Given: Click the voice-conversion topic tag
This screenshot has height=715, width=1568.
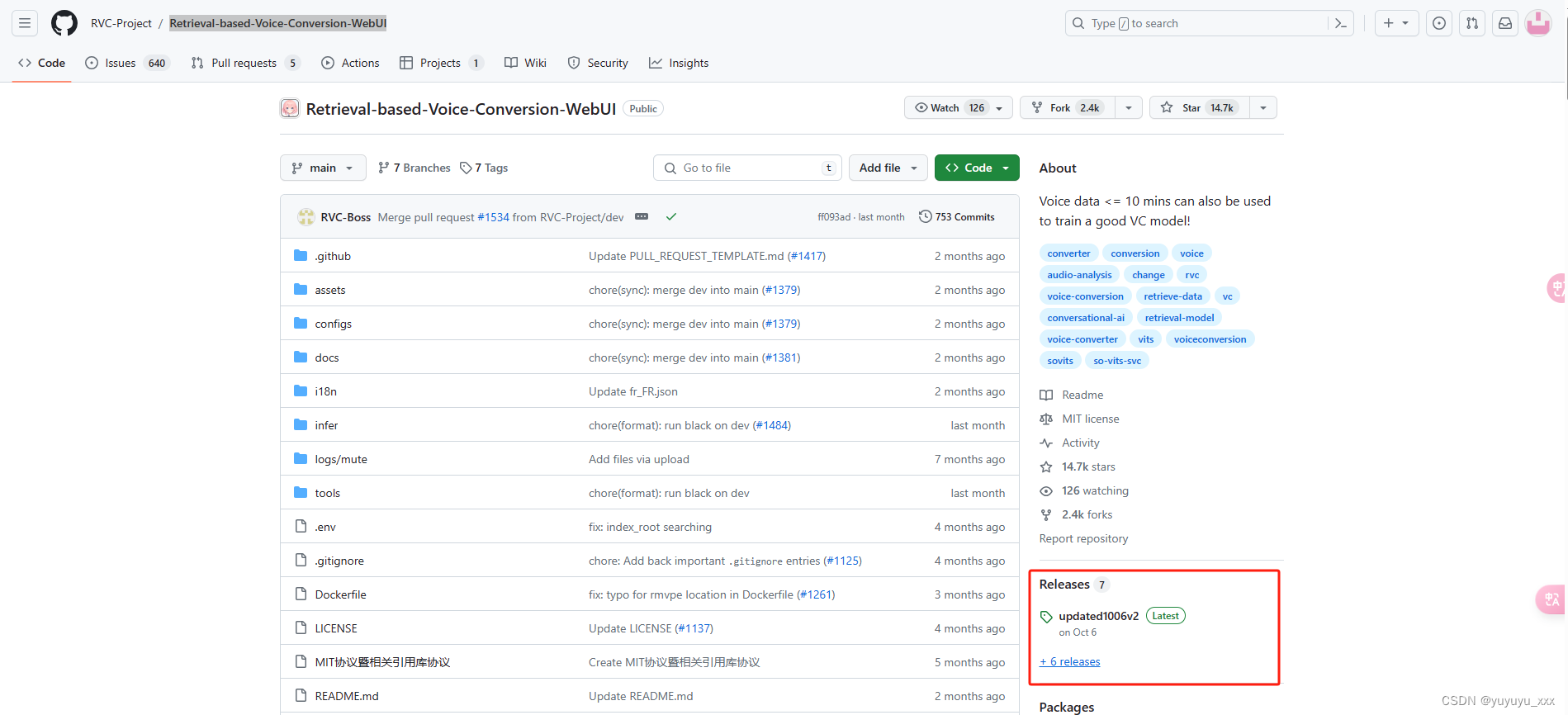Looking at the screenshot, I should [1085, 296].
